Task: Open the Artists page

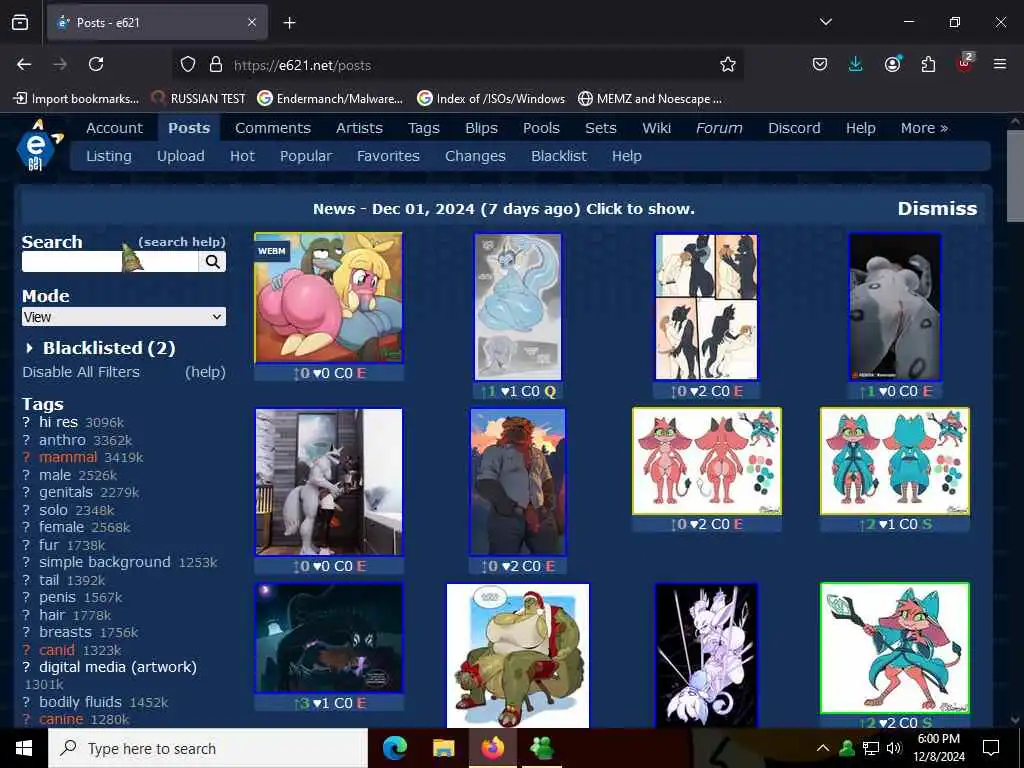Action: click(x=359, y=128)
